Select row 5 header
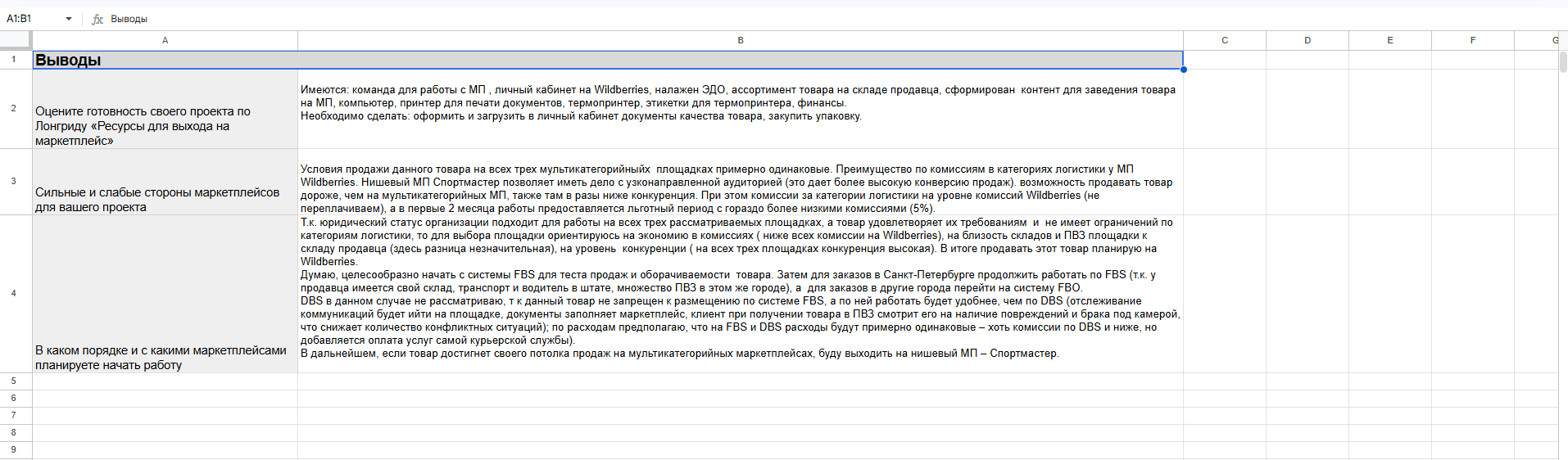This screenshot has width=1568, height=460. (16, 381)
